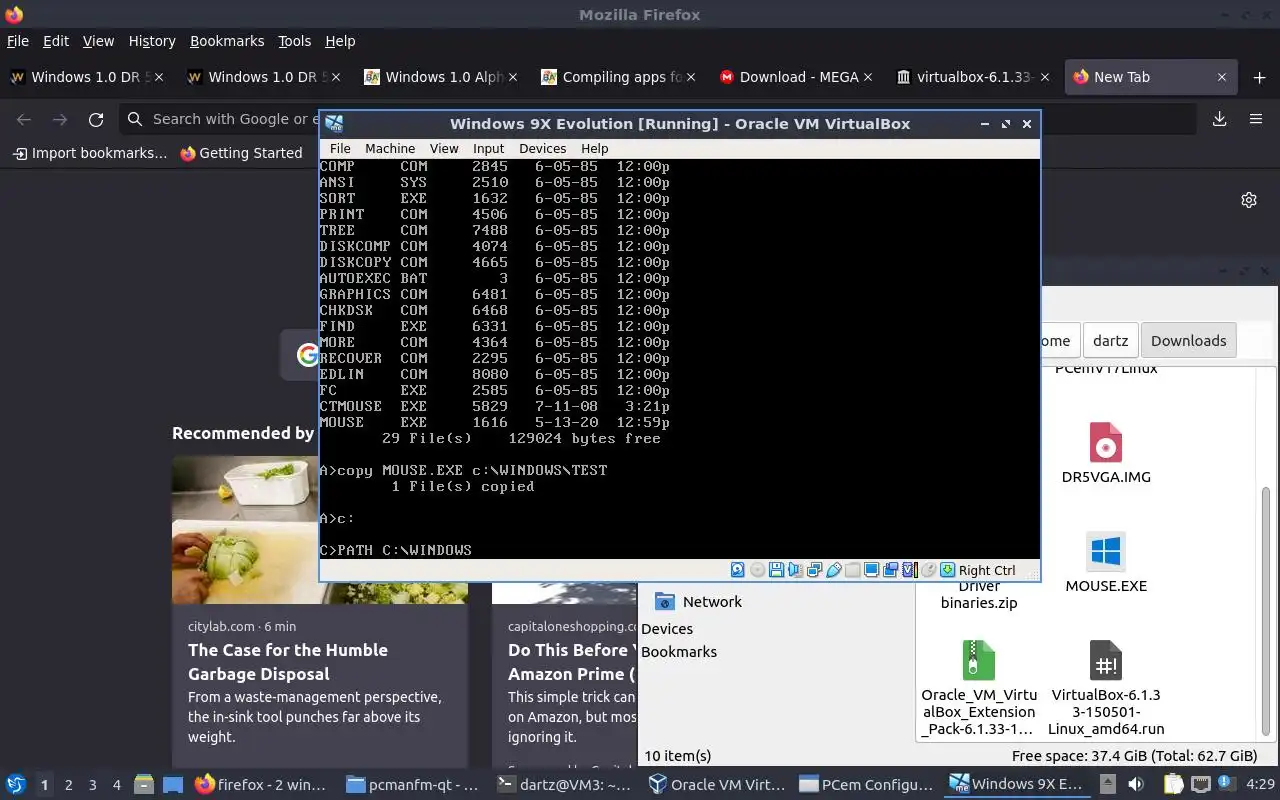Open the Firefox downloads panel icon
This screenshot has height=800, width=1280.
(1219, 119)
